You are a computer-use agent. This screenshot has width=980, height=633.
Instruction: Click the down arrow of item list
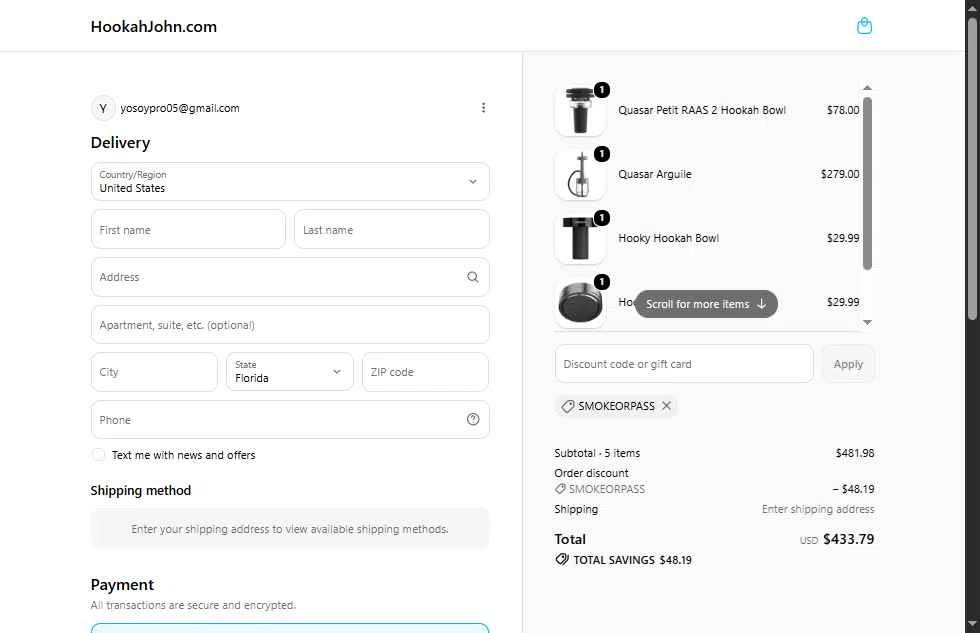(x=867, y=322)
